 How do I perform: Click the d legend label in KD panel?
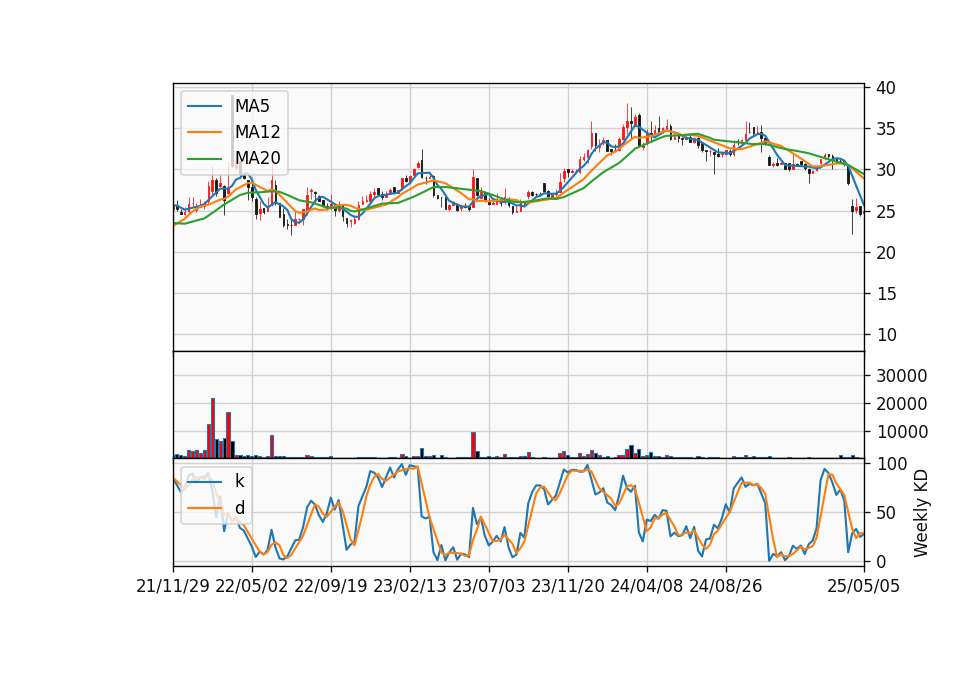(x=240, y=508)
